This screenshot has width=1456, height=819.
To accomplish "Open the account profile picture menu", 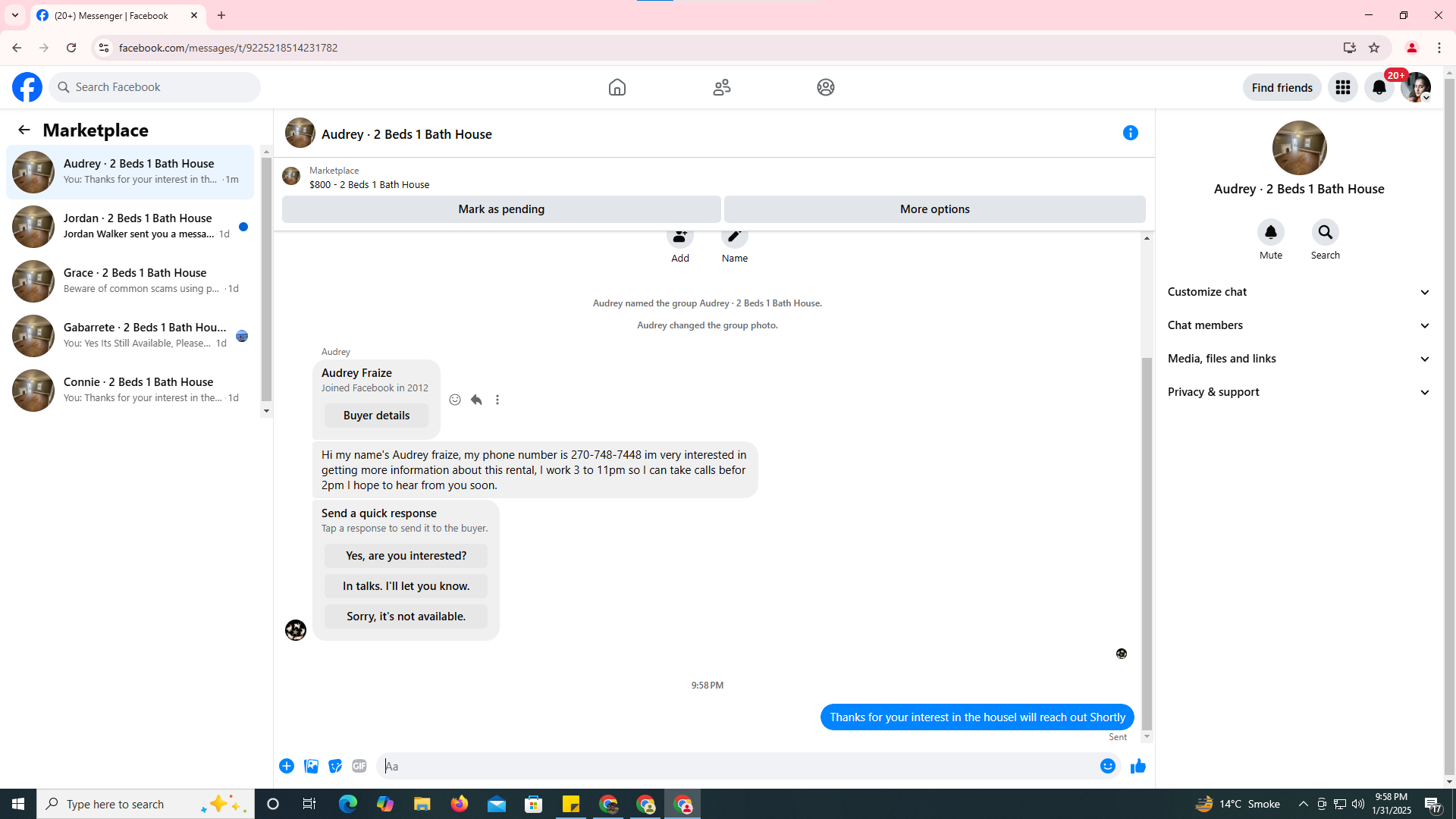I will (x=1416, y=87).
